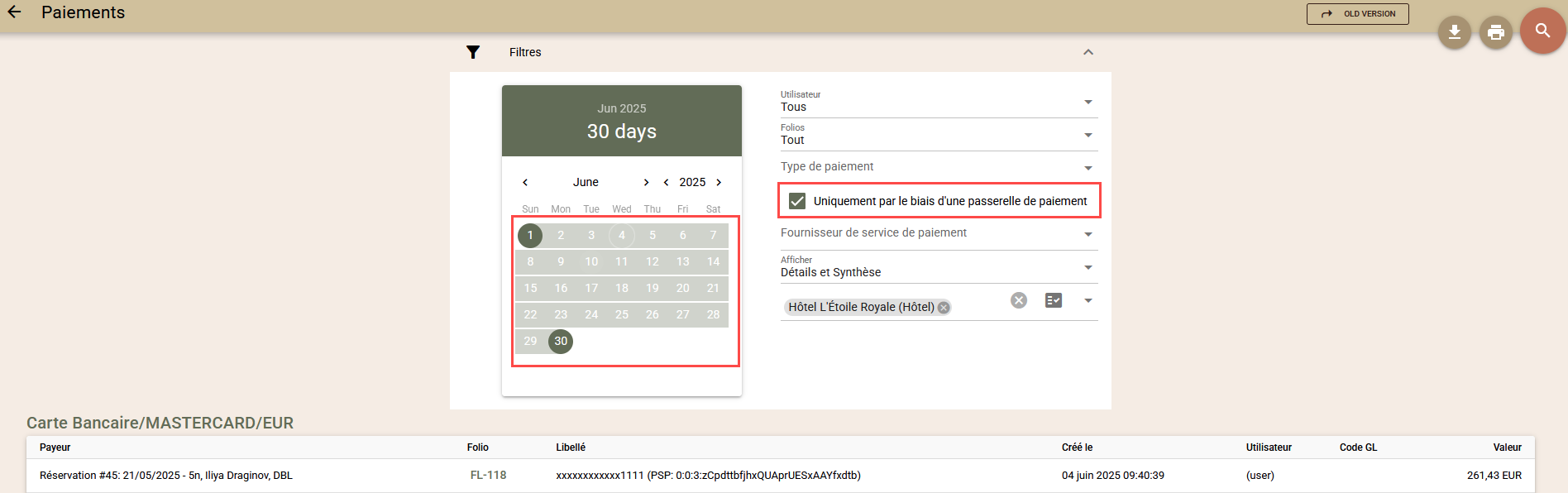The width and height of the screenshot is (1568, 493).
Task: Open the Afficher dropdown
Action: pos(939,267)
